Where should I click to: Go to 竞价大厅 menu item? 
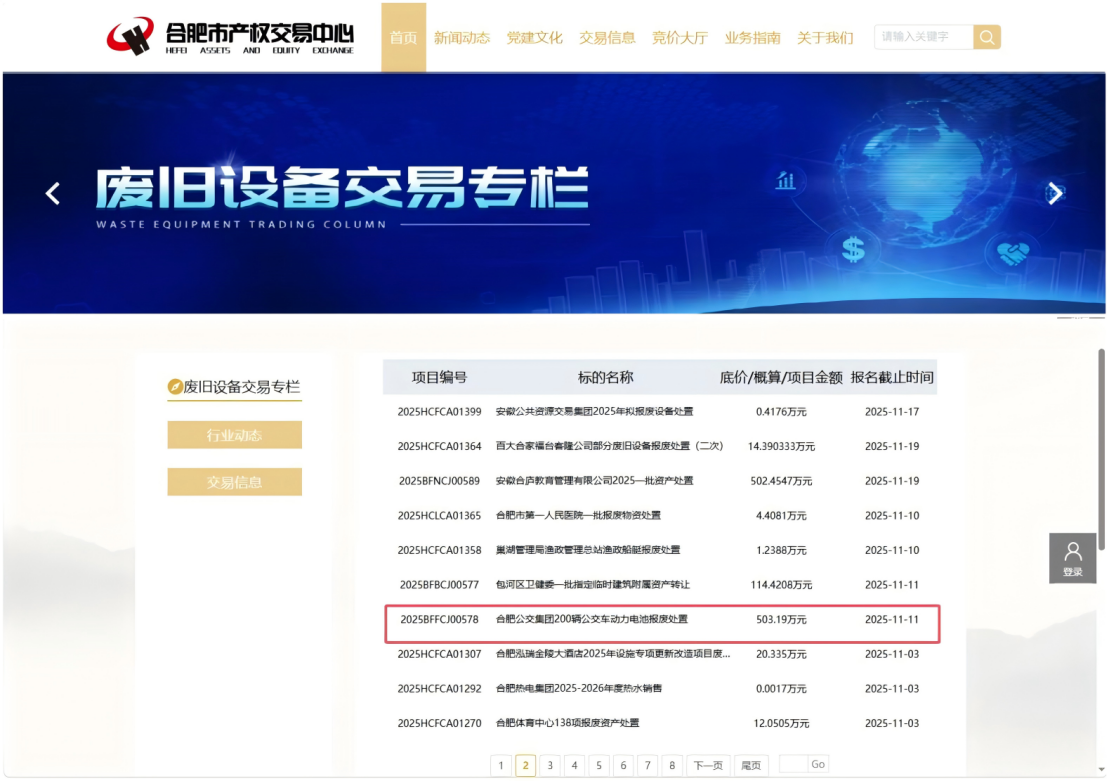[x=680, y=38]
